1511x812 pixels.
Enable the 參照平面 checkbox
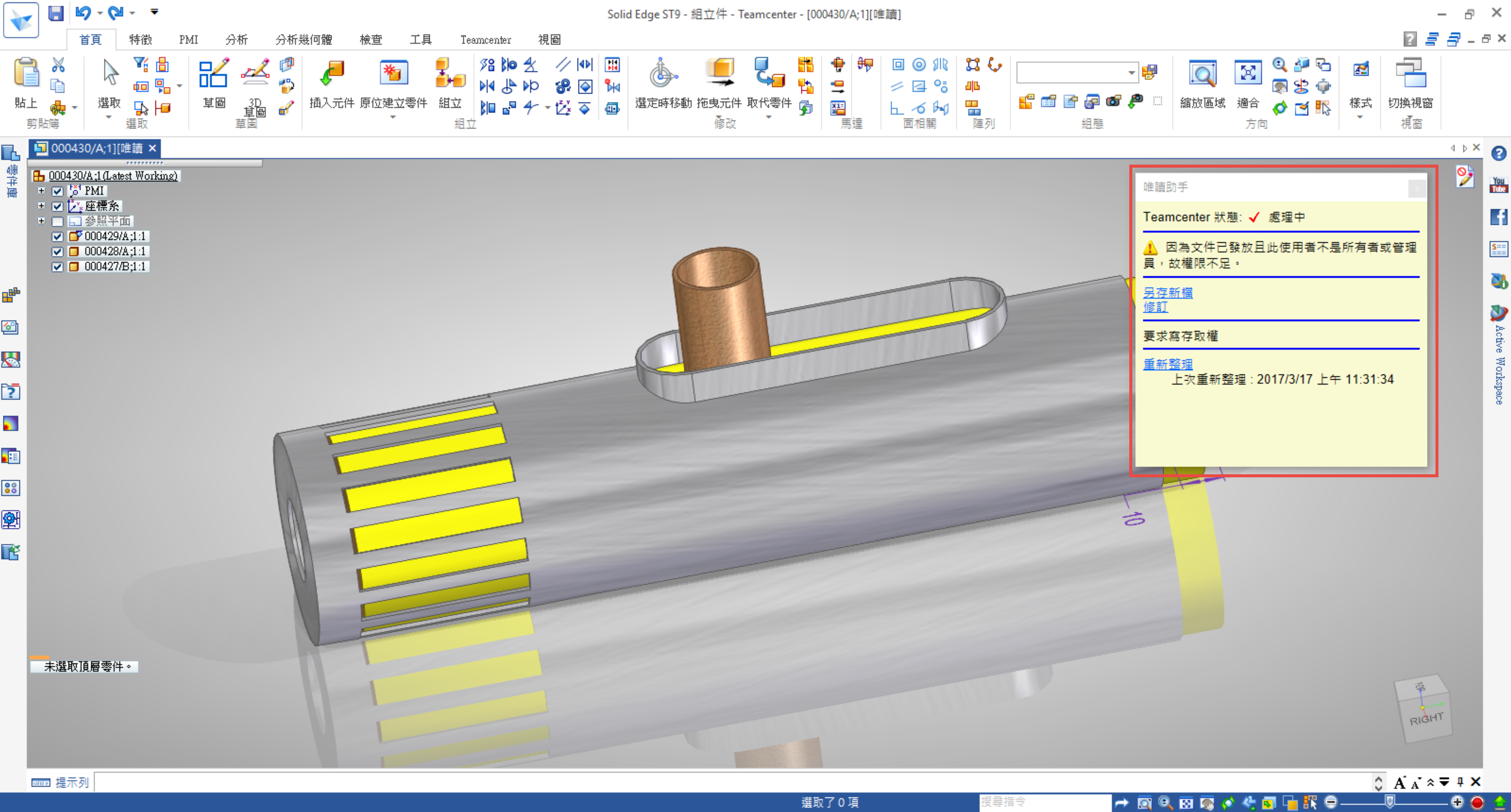[57, 222]
